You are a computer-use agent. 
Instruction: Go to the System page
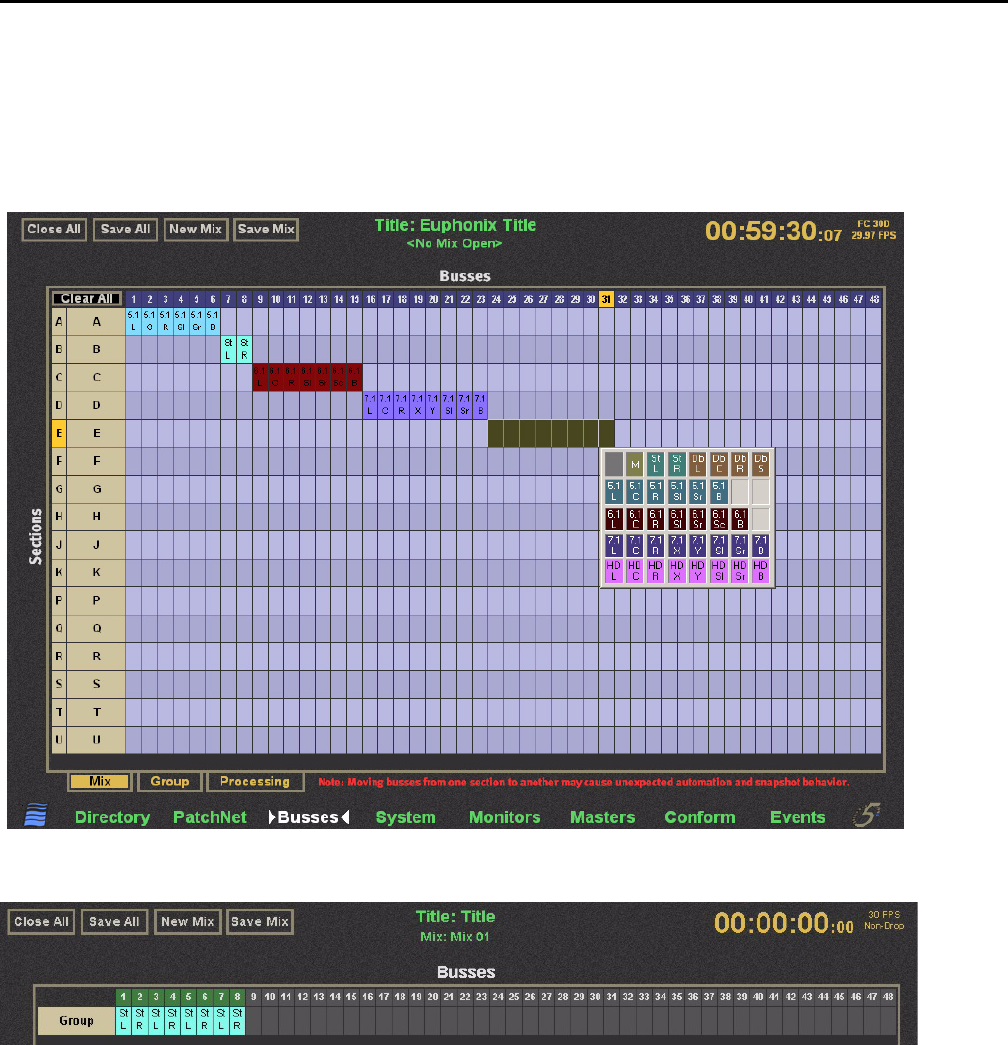(405, 817)
